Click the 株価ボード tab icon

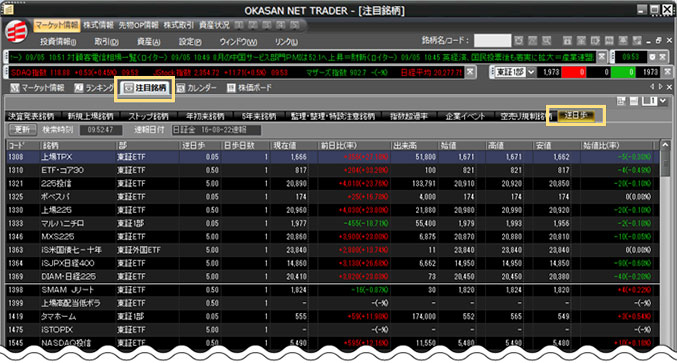(x=231, y=88)
